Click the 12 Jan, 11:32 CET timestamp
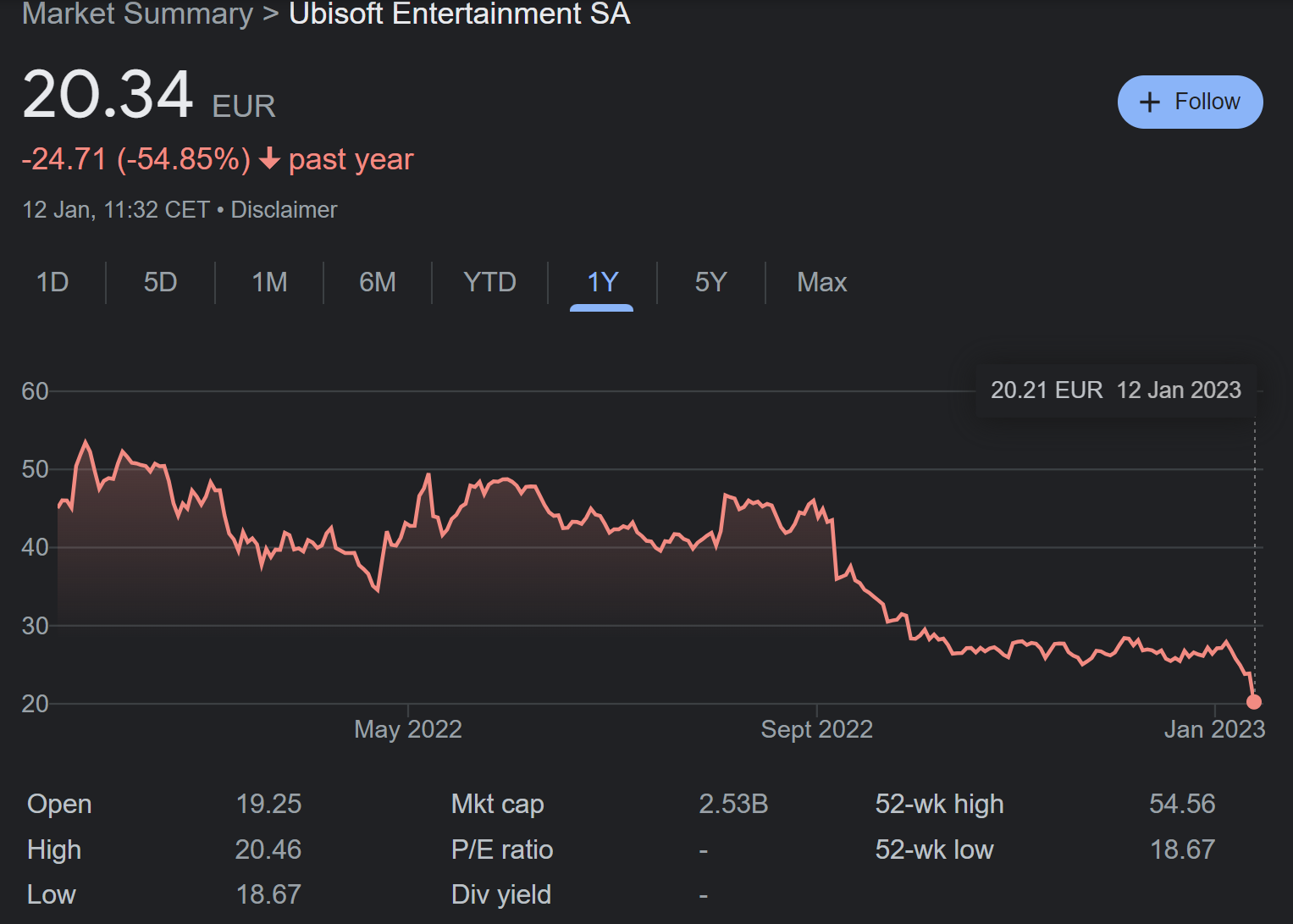This screenshot has width=1293, height=924. (x=116, y=210)
